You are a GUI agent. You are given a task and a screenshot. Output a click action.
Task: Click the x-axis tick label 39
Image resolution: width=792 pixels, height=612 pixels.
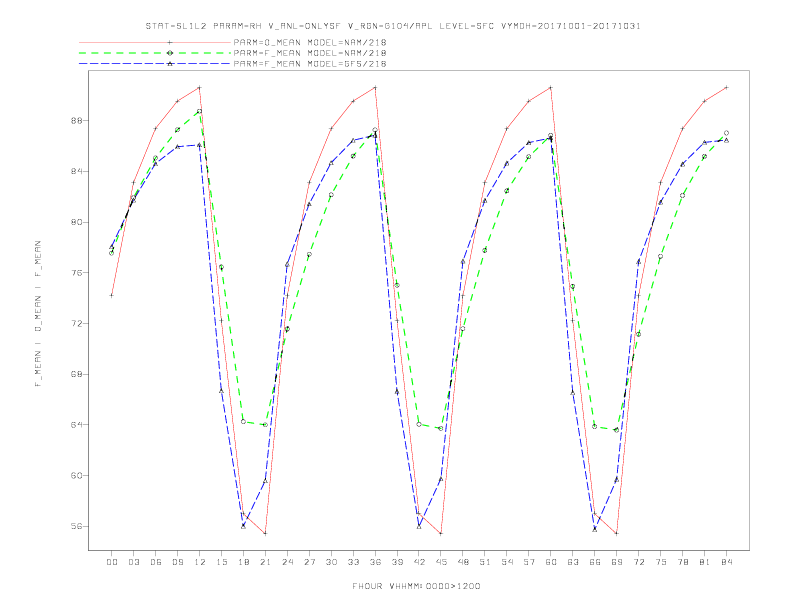coord(397,562)
